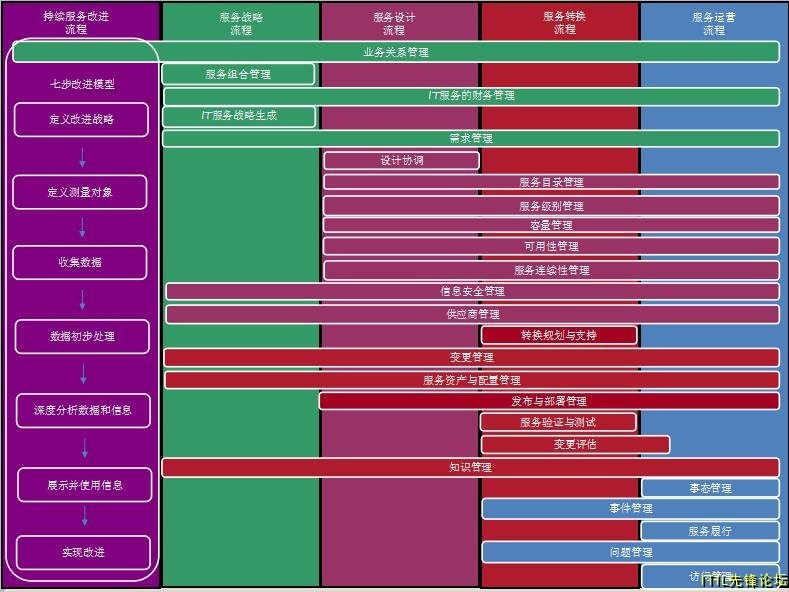Click the 变更管理 bar
789x592 pixels.
point(471,357)
